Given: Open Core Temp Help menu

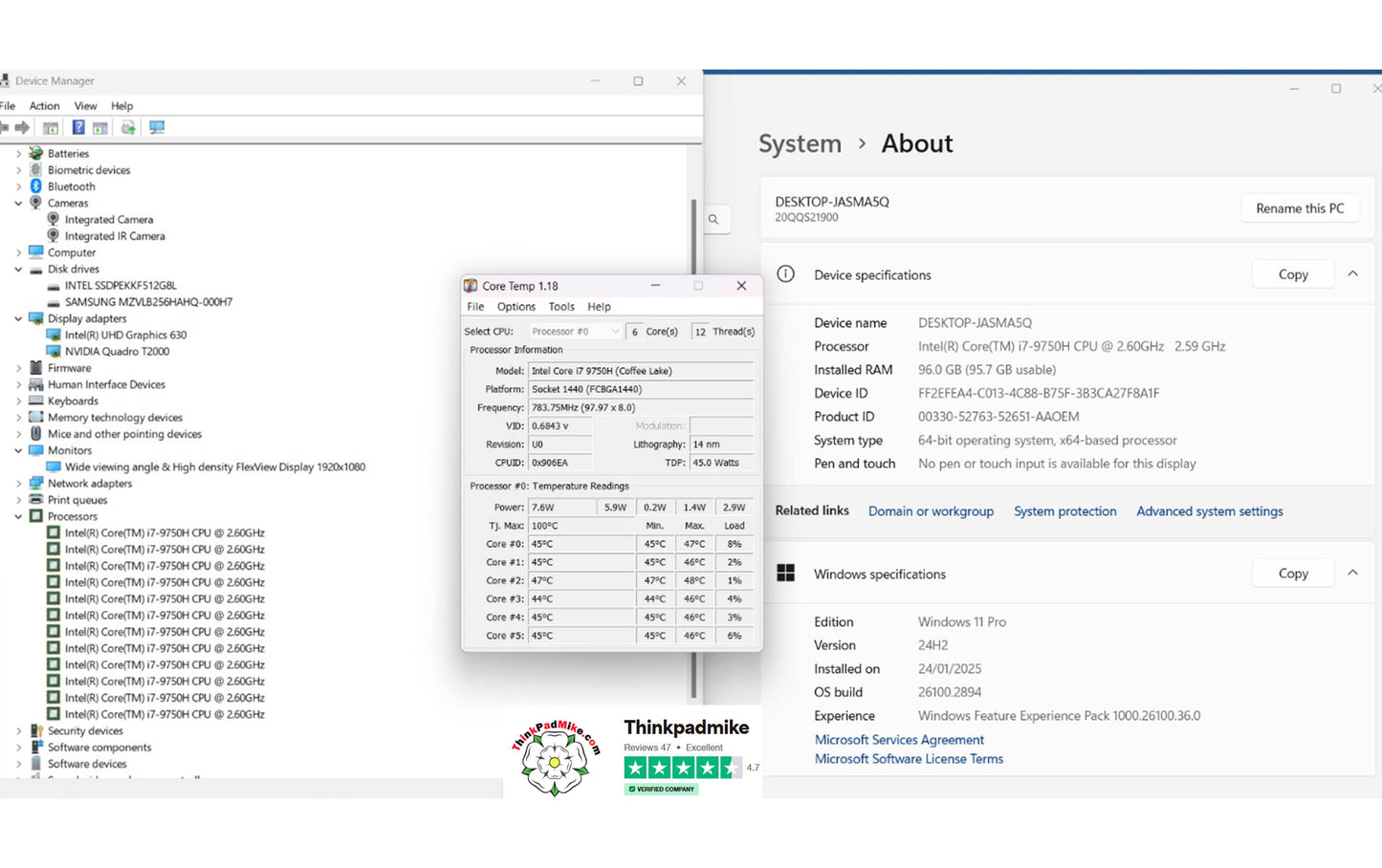Looking at the screenshot, I should pos(599,307).
